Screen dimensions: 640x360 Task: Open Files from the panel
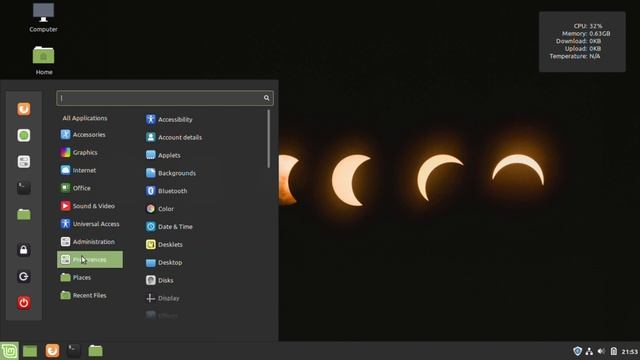pyautogui.click(x=96, y=351)
